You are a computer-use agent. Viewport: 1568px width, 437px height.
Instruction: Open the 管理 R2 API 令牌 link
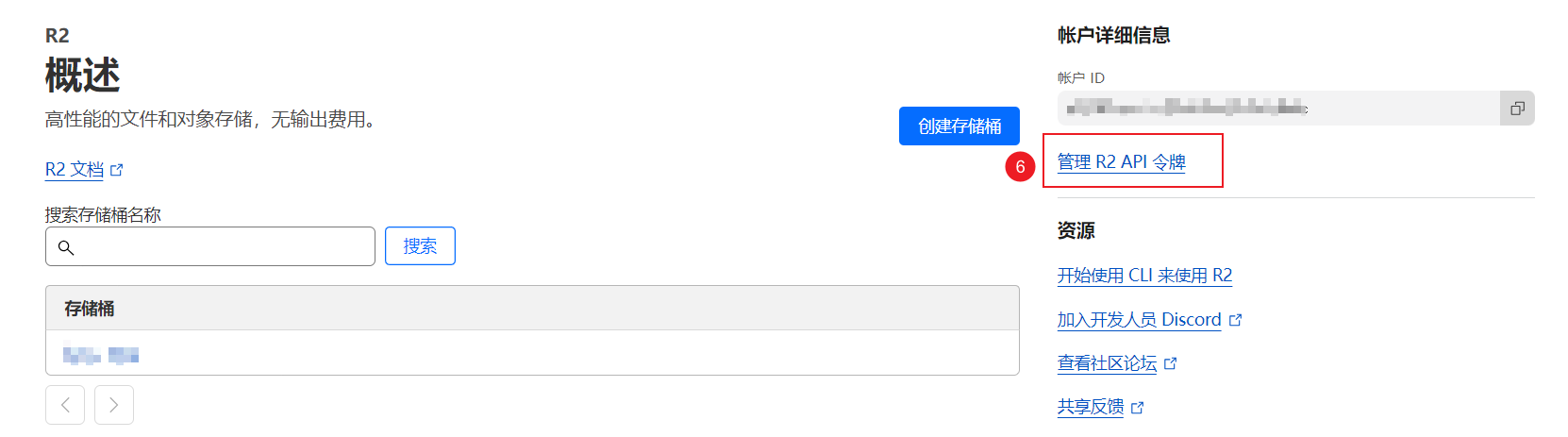point(1121,161)
